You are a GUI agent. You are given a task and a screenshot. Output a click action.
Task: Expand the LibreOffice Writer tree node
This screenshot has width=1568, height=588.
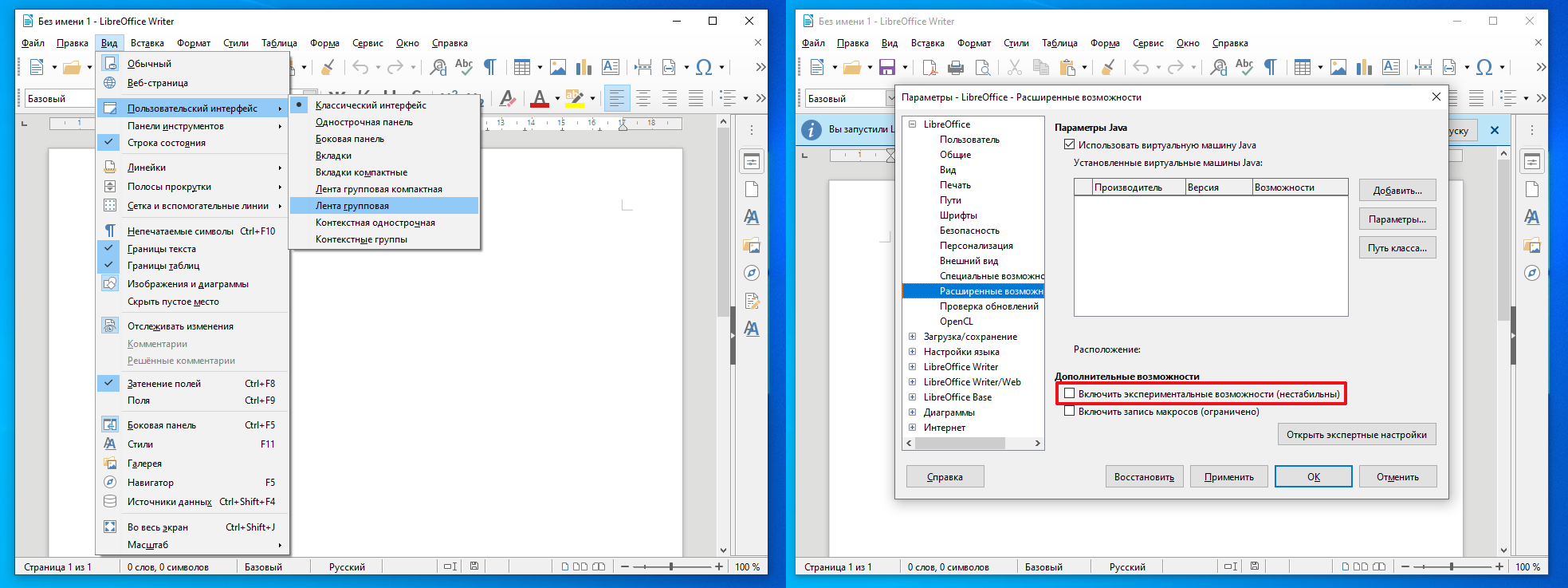click(x=913, y=367)
